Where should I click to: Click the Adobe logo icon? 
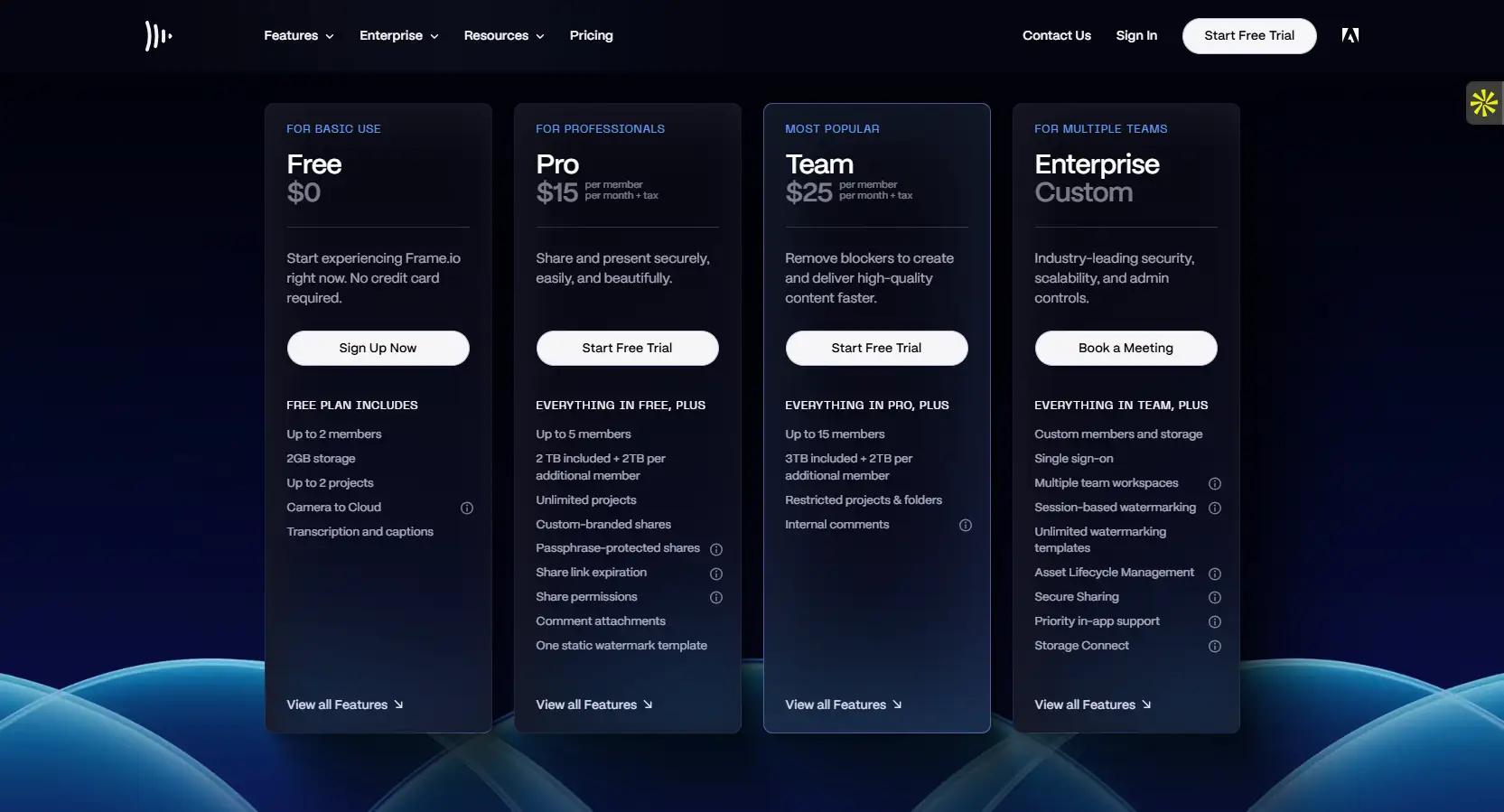[x=1350, y=35]
